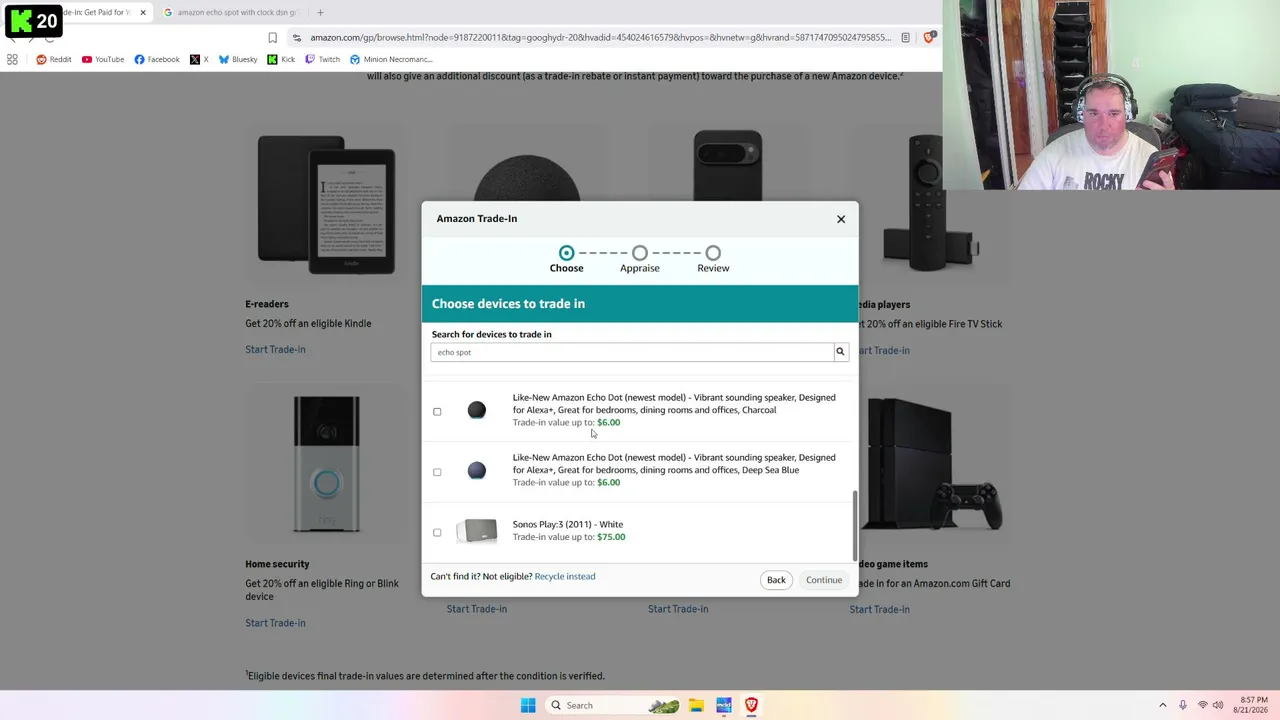Viewport: 1280px width, 720px height.
Task: Close the Amazon Trade-In dialog
Action: [x=841, y=219]
